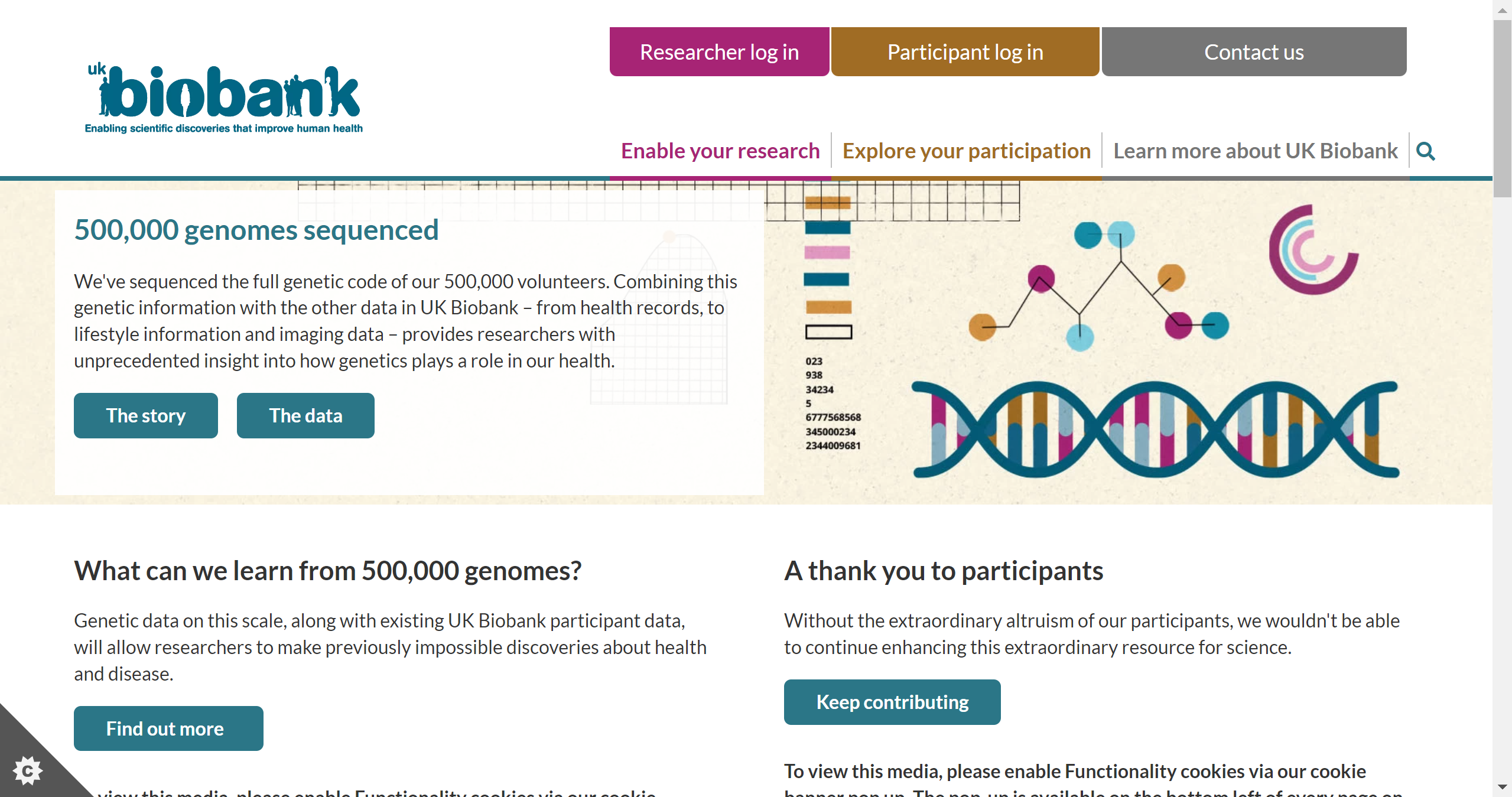Click The data button
The image size is (1512, 797).
pyautogui.click(x=305, y=415)
